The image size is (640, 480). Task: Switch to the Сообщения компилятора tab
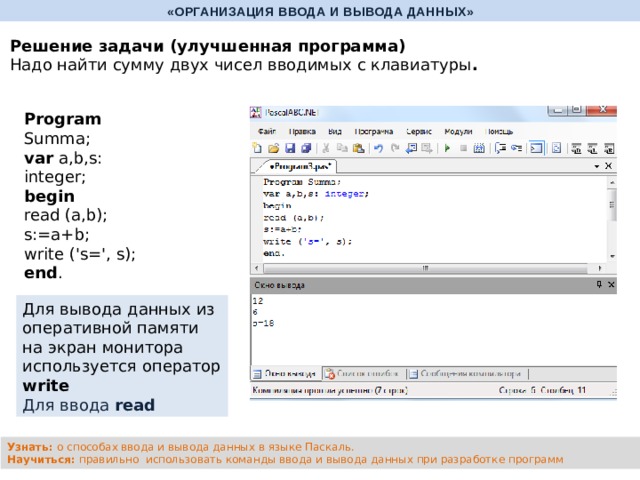[x=466, y=373]
